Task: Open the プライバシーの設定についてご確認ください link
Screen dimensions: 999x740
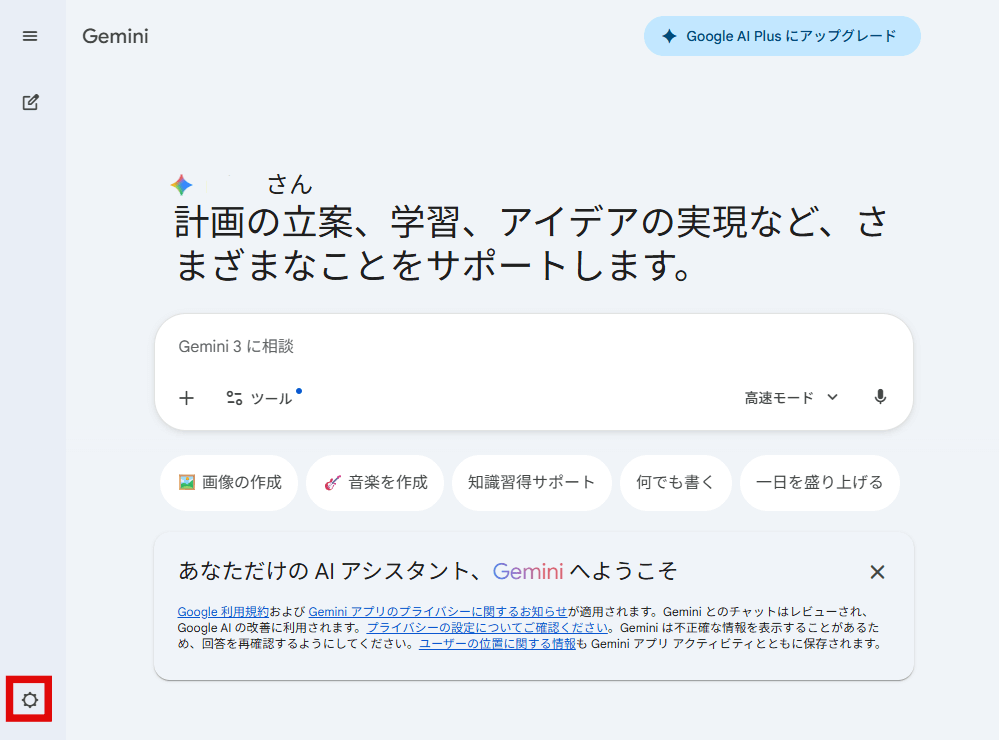Action: 487,628
